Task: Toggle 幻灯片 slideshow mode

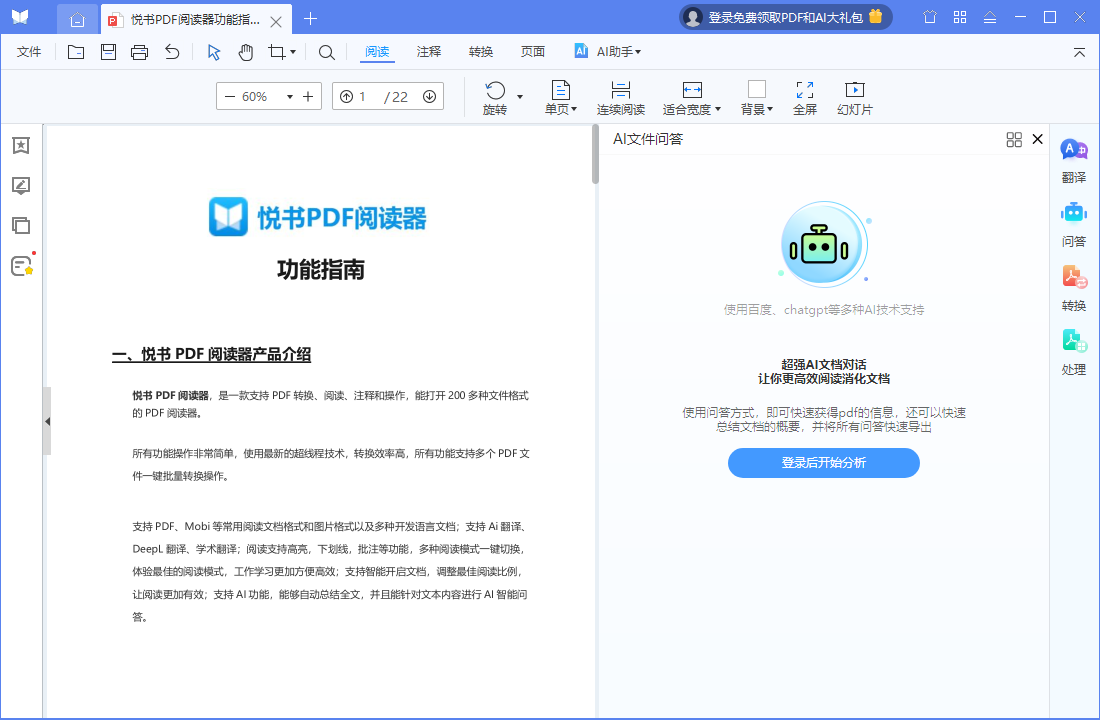Action: (x=855, y=96)
